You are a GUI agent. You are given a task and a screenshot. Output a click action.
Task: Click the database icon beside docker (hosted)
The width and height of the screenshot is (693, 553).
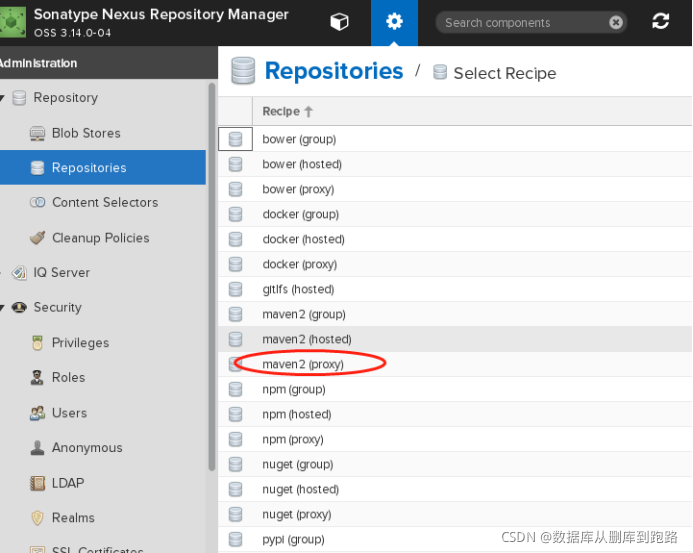pyautogui.click(x=236, y=239)
